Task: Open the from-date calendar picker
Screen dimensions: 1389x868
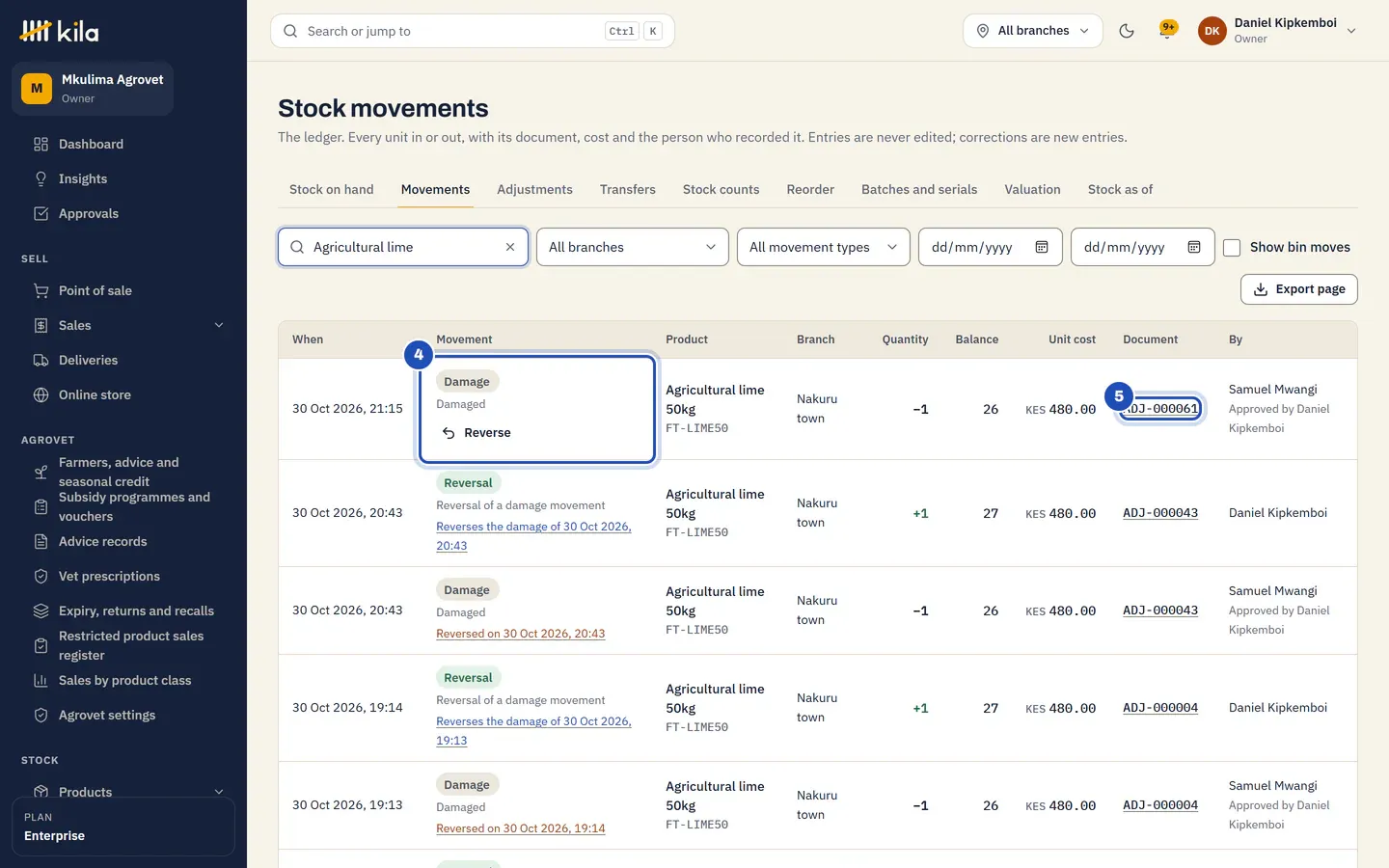Action: tap(1042, 247)
